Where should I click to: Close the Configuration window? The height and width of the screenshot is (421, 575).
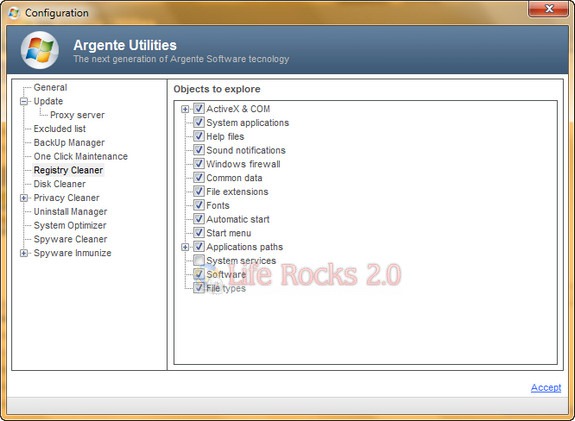(549, 9)
